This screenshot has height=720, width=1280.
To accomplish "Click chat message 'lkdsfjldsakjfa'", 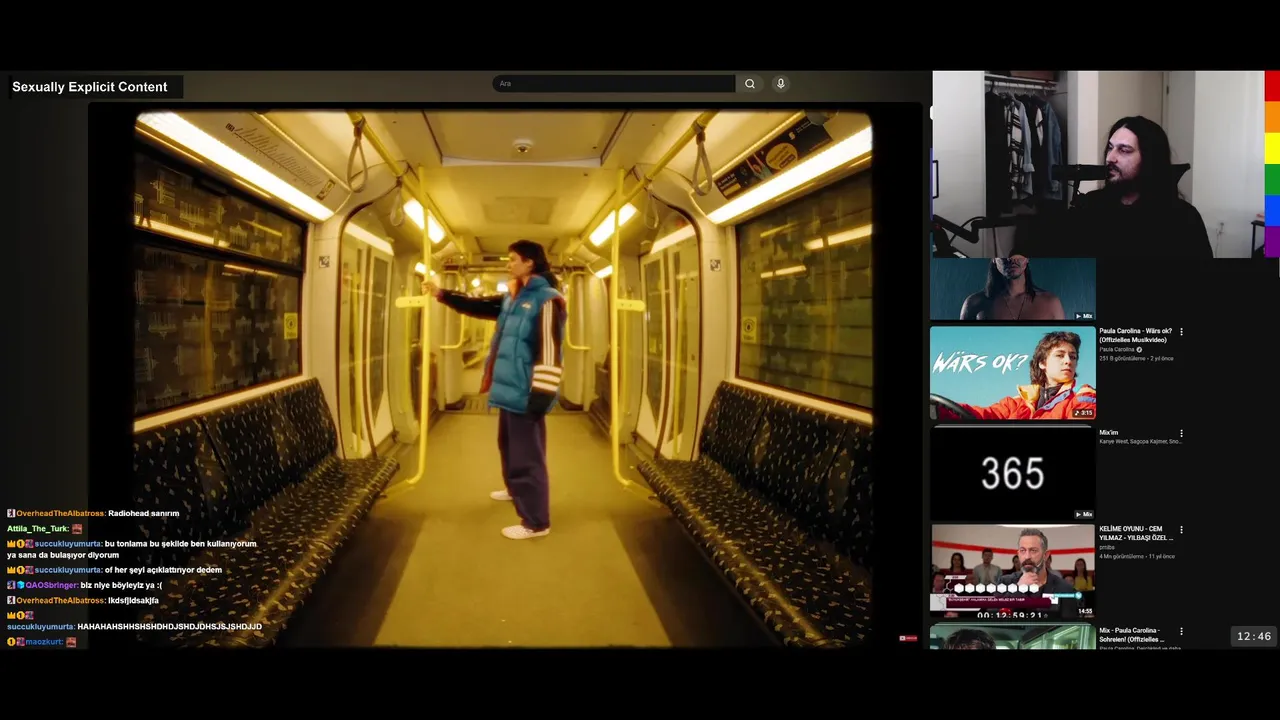I will coord(133,600).
